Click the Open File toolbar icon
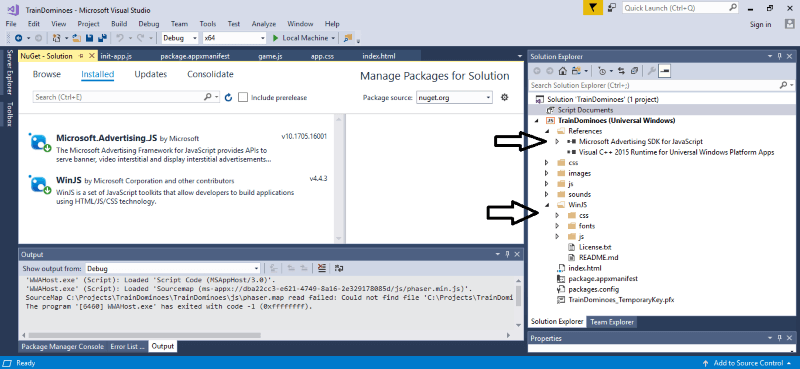800x369 pixels. pyautogui.click(x=77, y=38)
